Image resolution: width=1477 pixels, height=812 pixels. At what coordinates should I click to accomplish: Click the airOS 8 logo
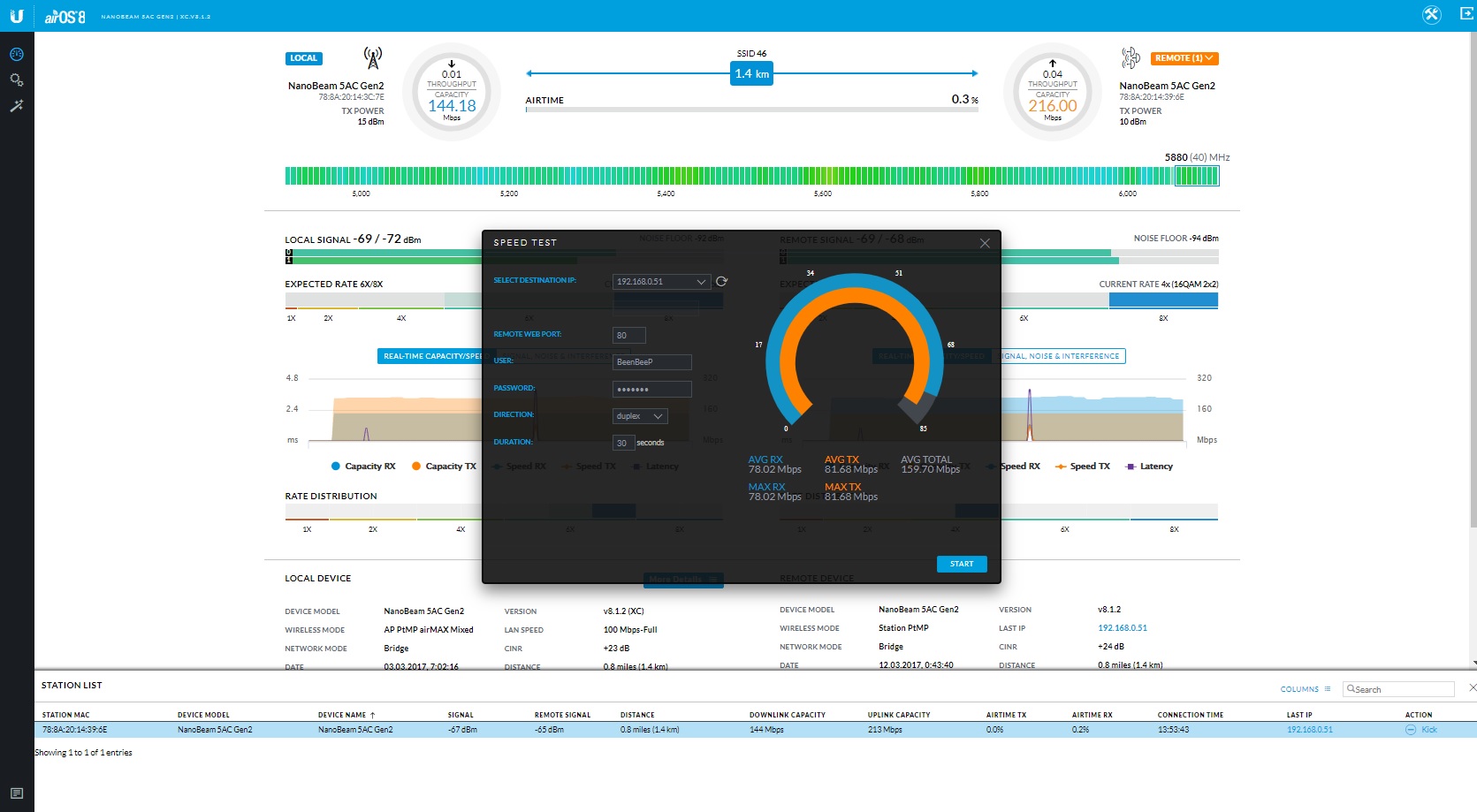[x=65, y=16]
